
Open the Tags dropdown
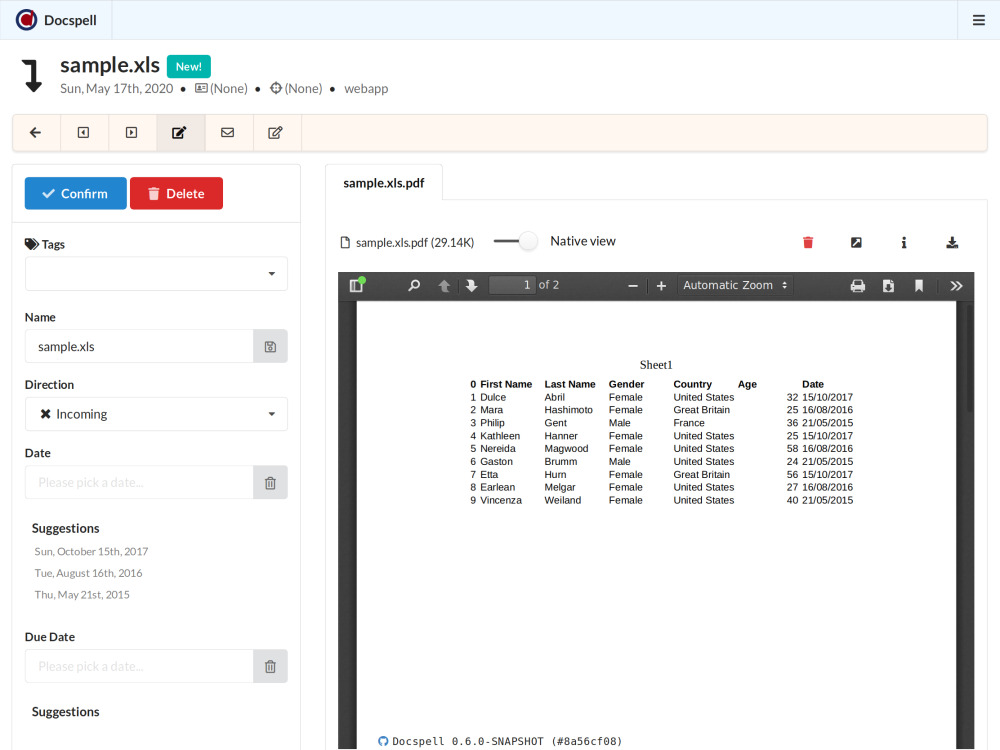156,274
